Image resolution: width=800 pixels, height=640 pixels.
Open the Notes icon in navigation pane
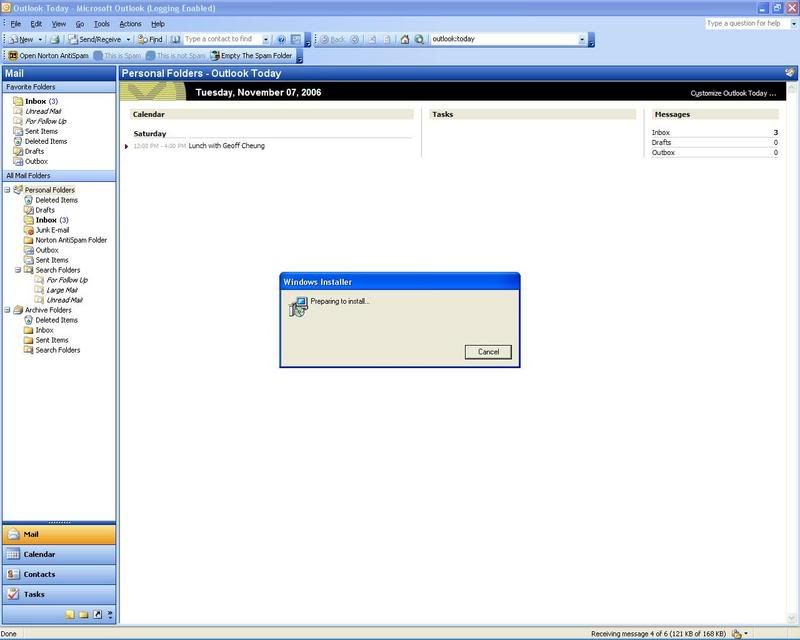coord(70,614)
